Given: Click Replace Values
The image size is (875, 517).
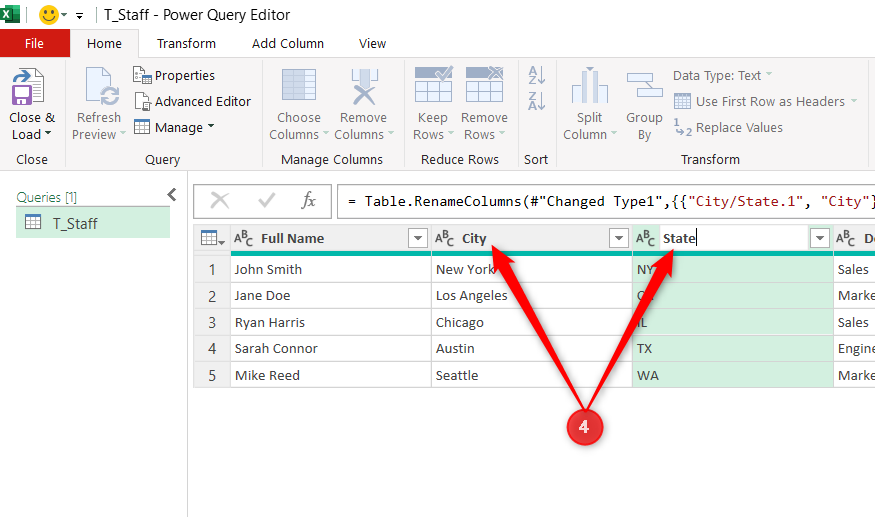Looking at the screenshot, I should (728, 128).
